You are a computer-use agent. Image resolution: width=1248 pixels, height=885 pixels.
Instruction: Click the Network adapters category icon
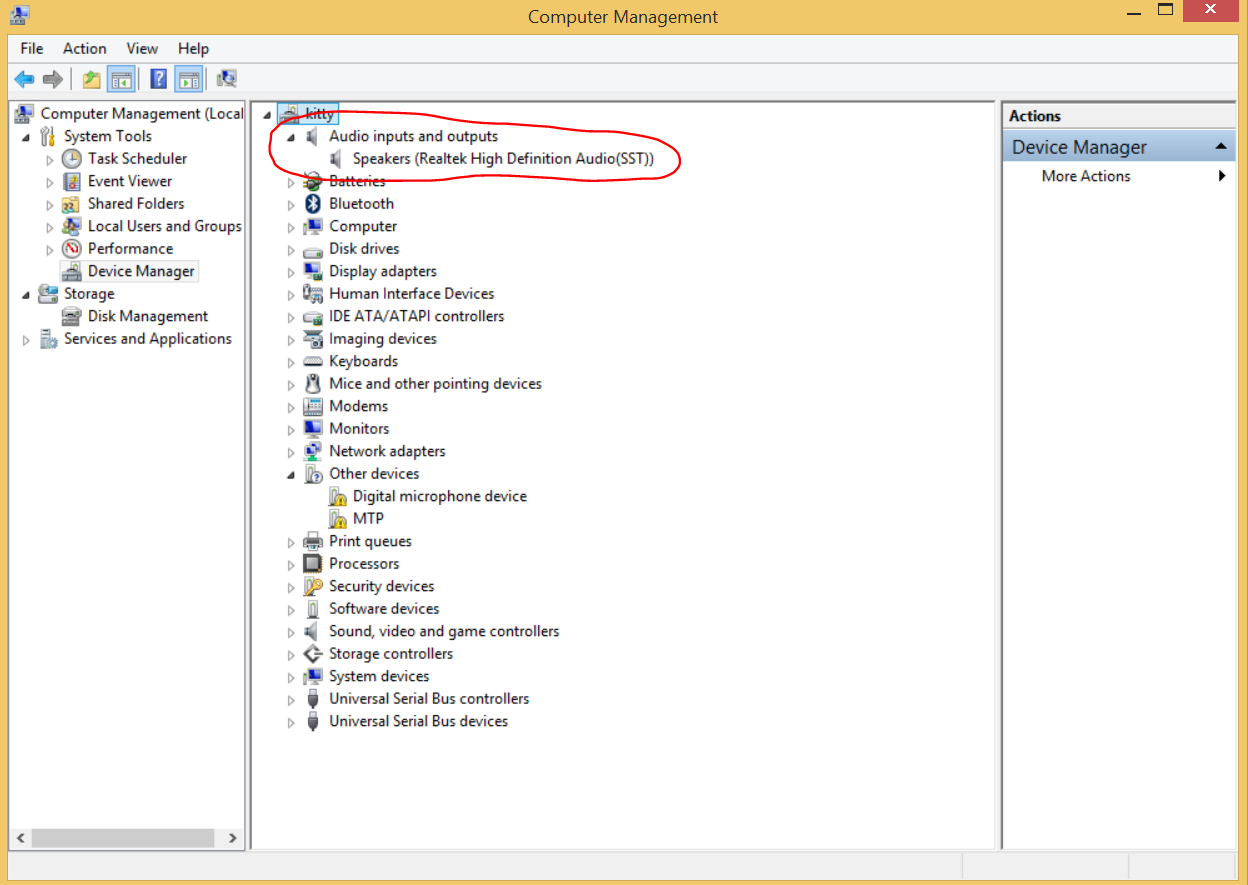click(x=314, y=451)
